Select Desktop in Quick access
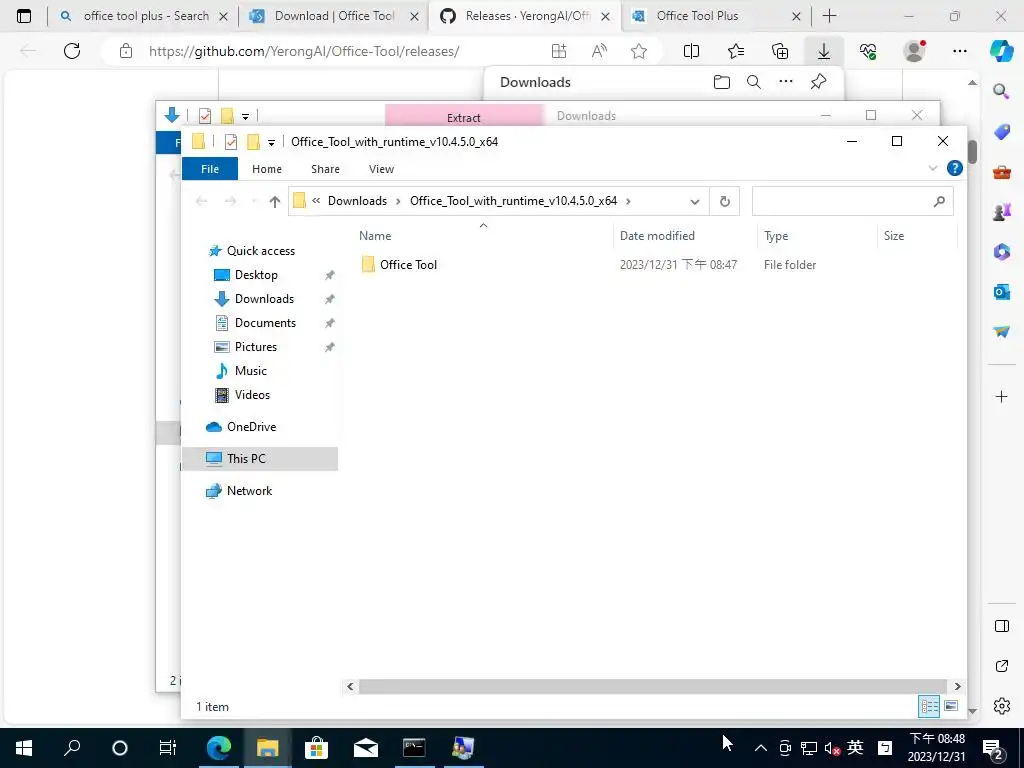This screenshot has height=768, width=1024. point(256,275)
